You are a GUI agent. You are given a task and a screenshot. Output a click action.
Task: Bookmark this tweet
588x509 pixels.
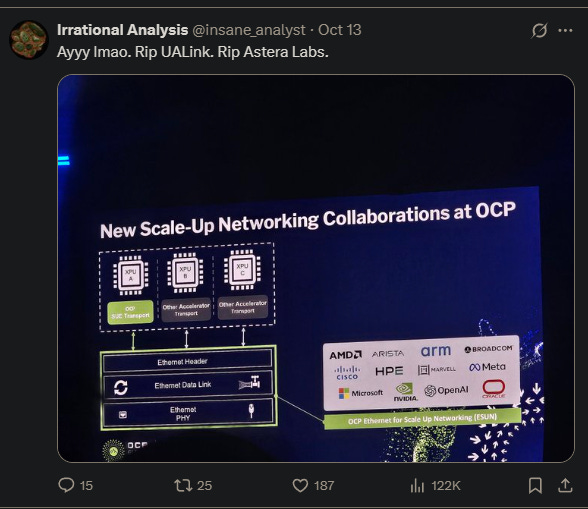pos(535,485)
